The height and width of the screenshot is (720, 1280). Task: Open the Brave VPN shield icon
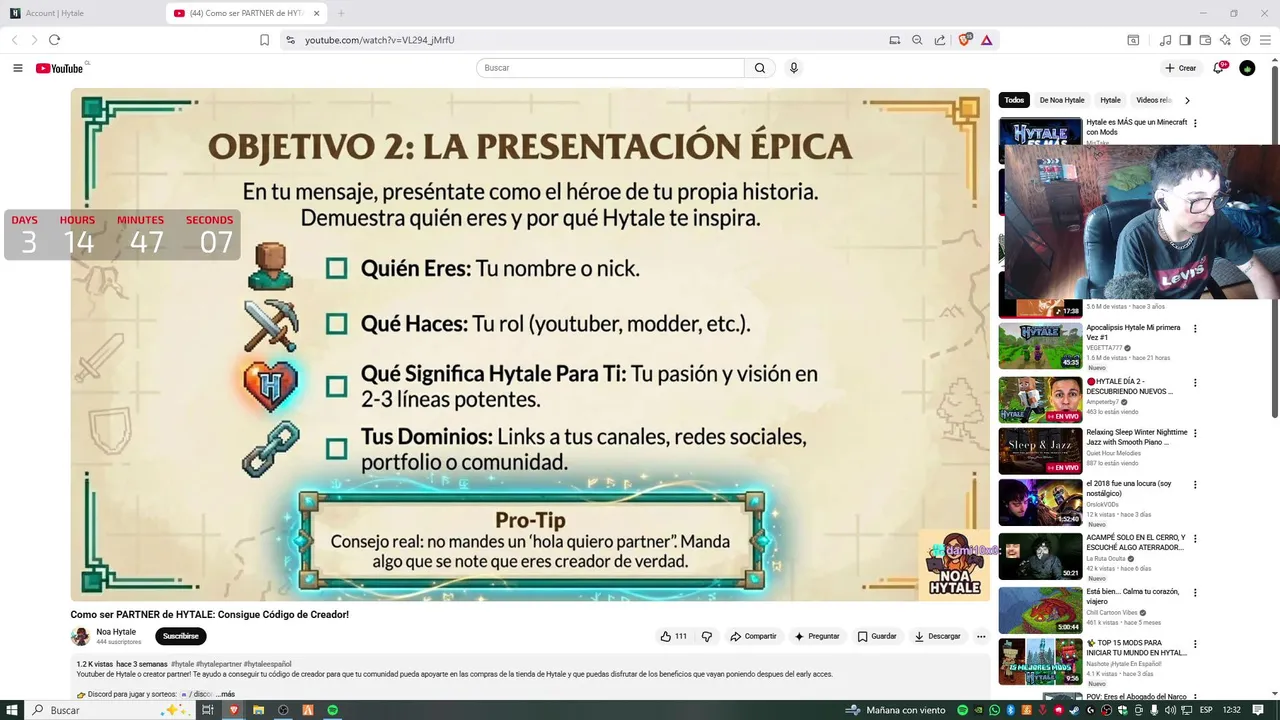pos(1245,40)
